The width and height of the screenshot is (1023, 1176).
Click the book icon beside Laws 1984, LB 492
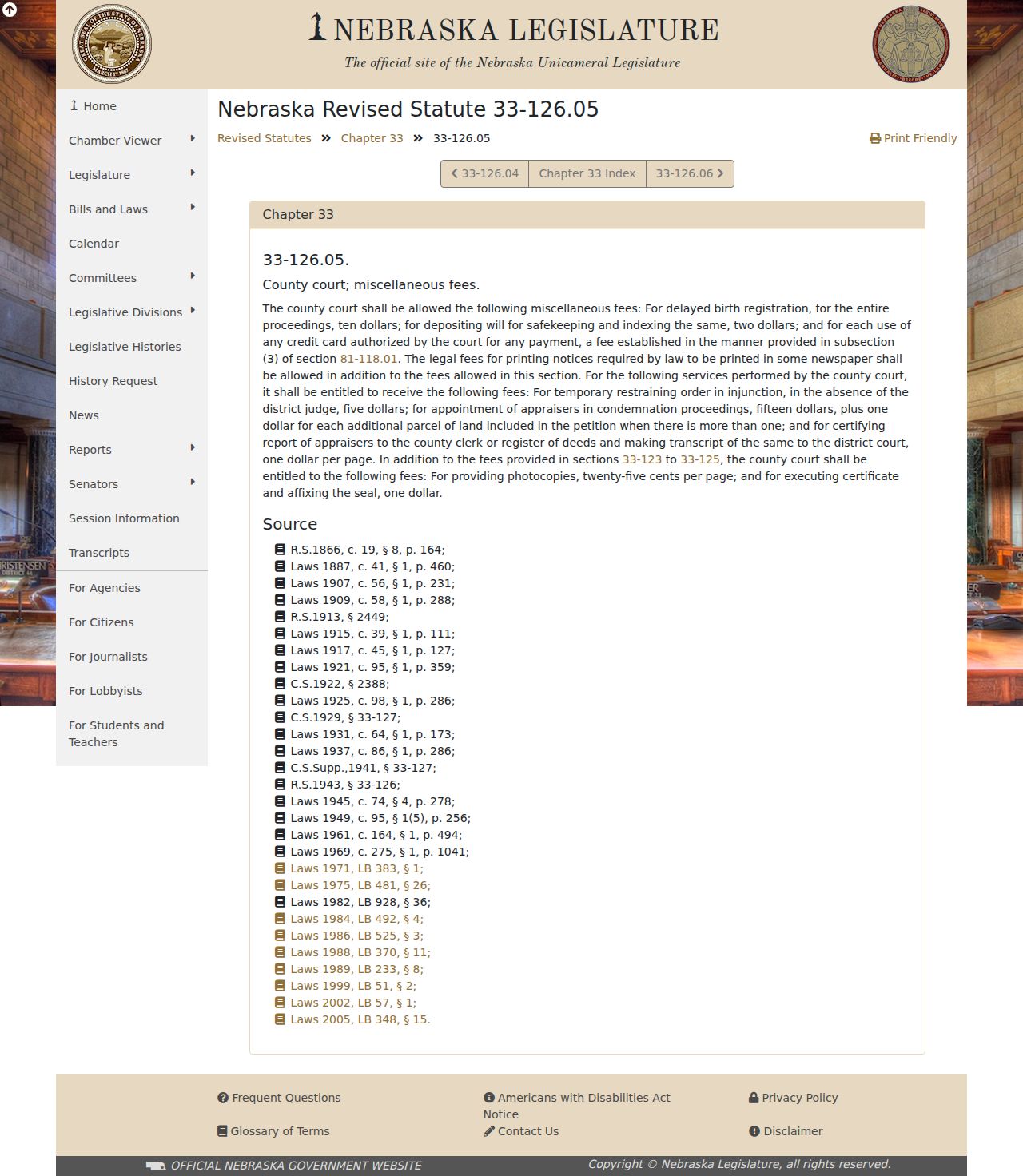pos(280,919)
